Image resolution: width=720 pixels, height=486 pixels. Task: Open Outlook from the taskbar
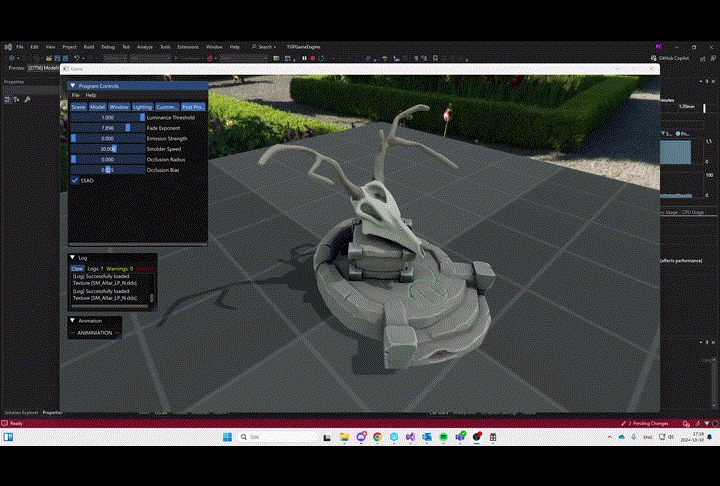(x=427, y=437)
